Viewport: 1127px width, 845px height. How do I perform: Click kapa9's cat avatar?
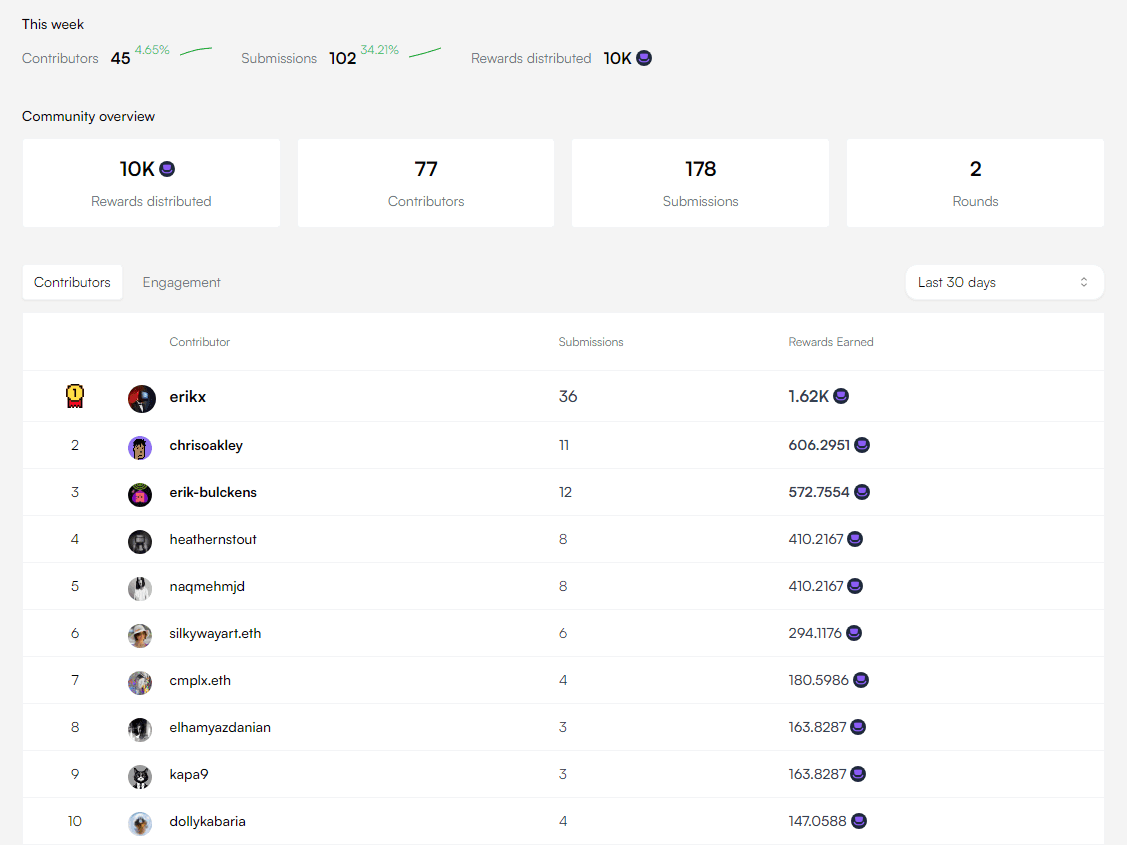pyautogui.click(x=140, y=775)
